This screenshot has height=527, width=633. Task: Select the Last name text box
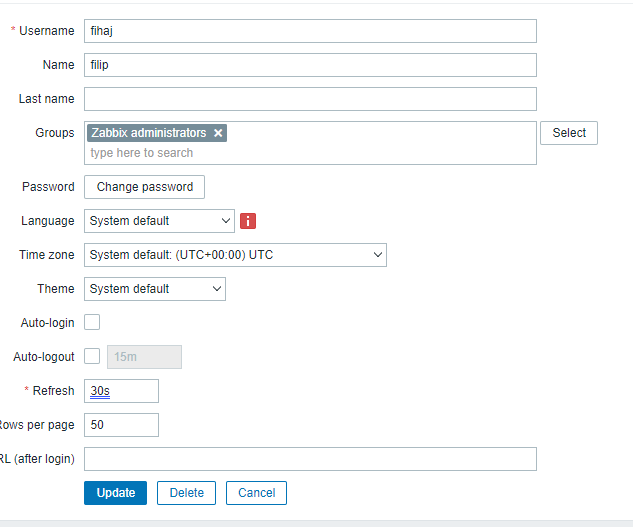[x=310, y=99]
